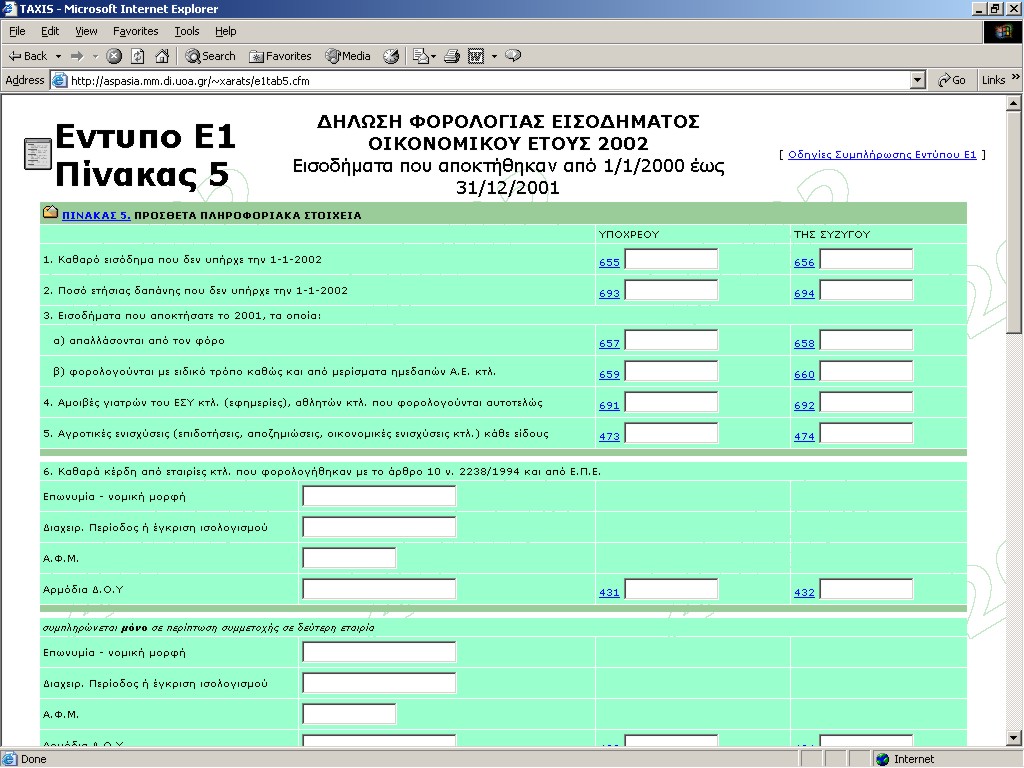This screenshot has width=1024, height=768.
Task: Open the Search pane
Action: 210,56
